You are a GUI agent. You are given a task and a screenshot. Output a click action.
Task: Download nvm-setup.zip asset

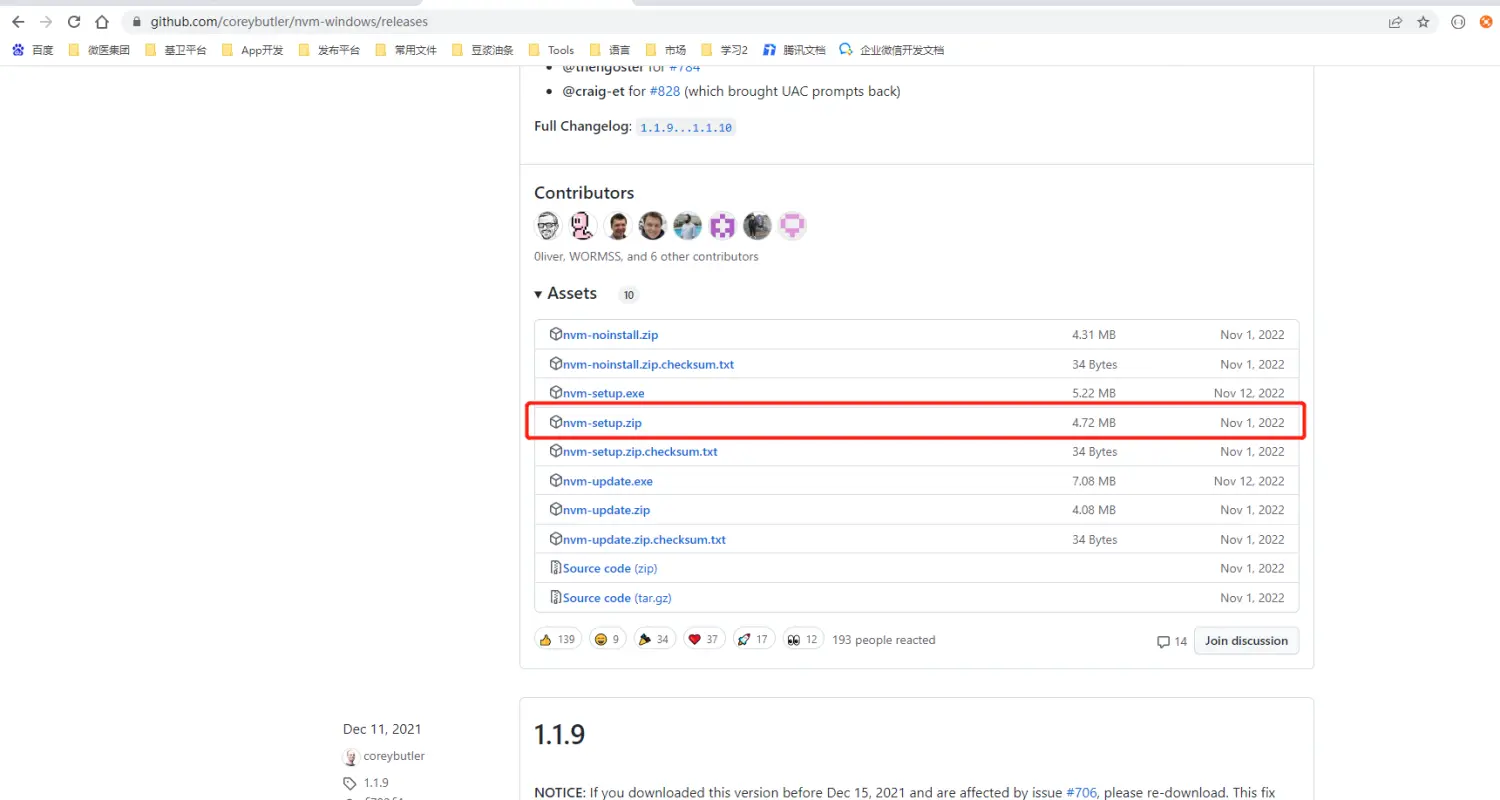point(602,423)
